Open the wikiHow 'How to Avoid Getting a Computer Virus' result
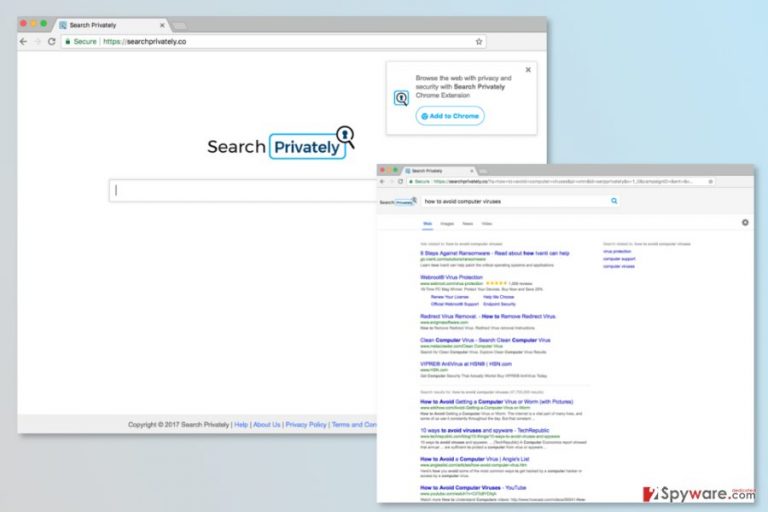This screenshot has width=768, height=512. coord(496,402)
